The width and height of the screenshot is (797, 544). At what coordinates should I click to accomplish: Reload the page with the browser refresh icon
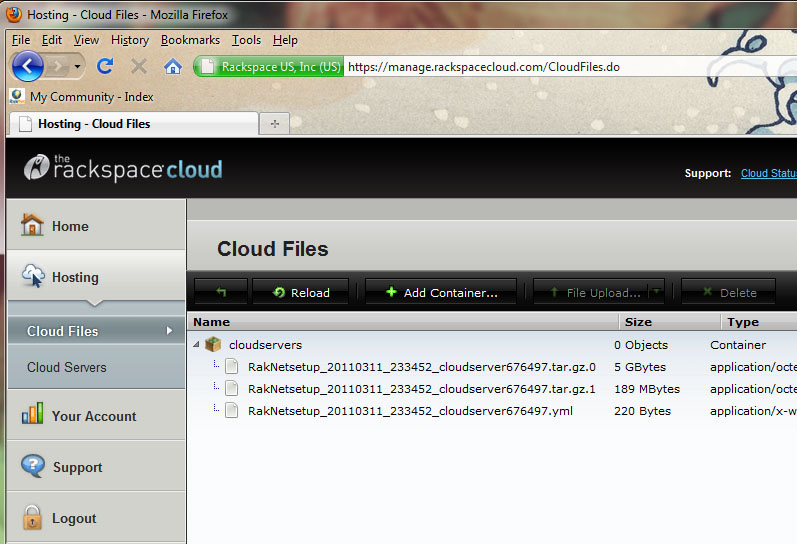(x=104, y=66)
